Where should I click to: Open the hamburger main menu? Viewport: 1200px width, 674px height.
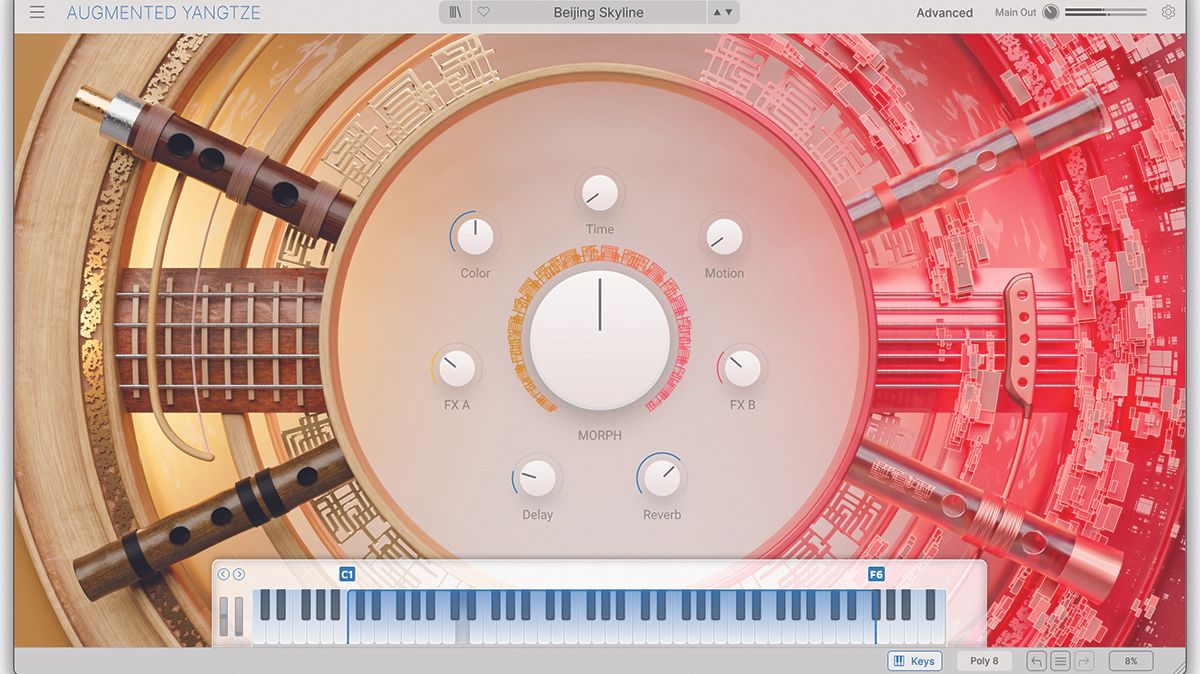tap(37, 13)
